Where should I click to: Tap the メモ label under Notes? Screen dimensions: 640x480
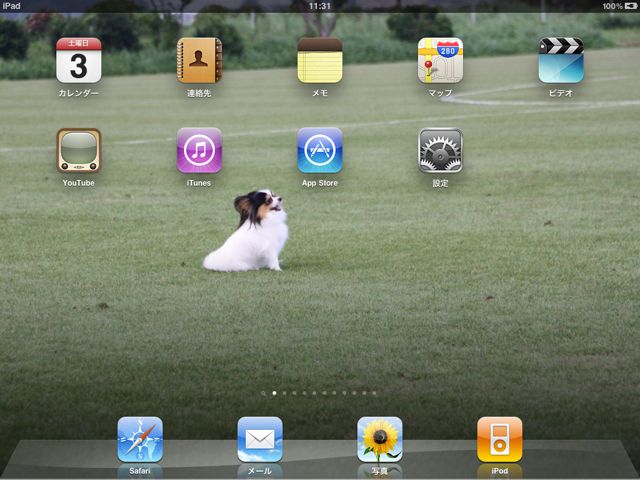point(320,93)
